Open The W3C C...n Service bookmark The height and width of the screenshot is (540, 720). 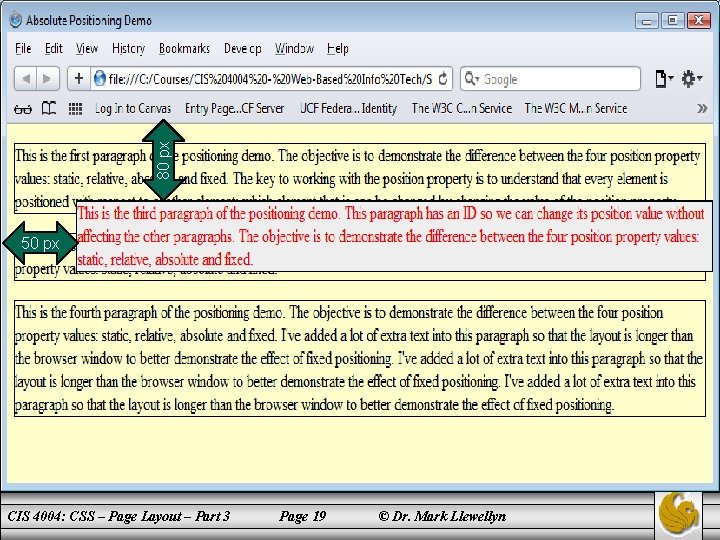(461, 109)
